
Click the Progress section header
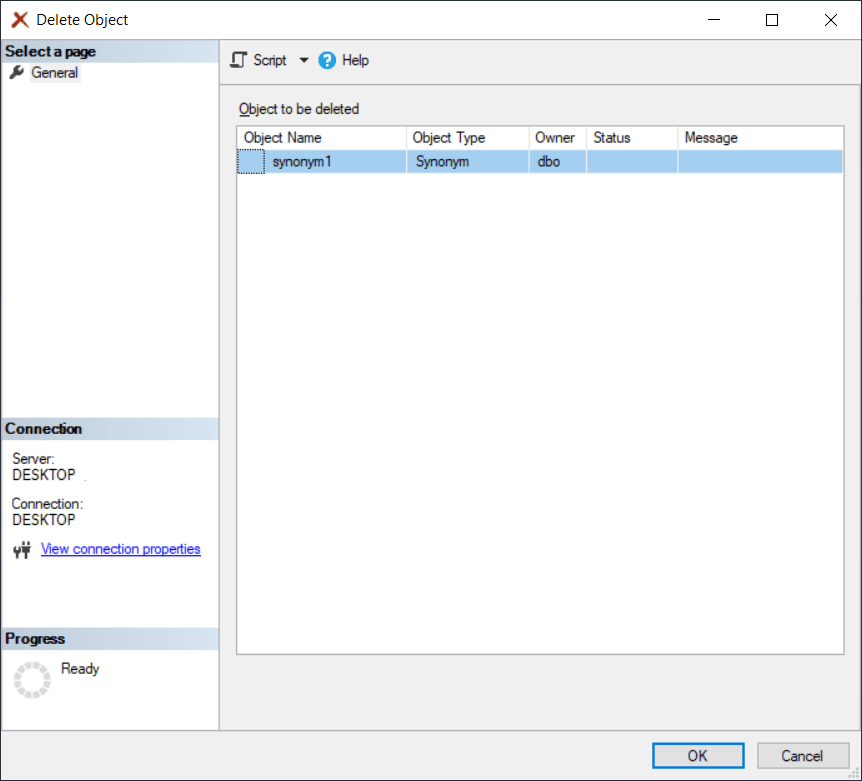coord(110,639)
